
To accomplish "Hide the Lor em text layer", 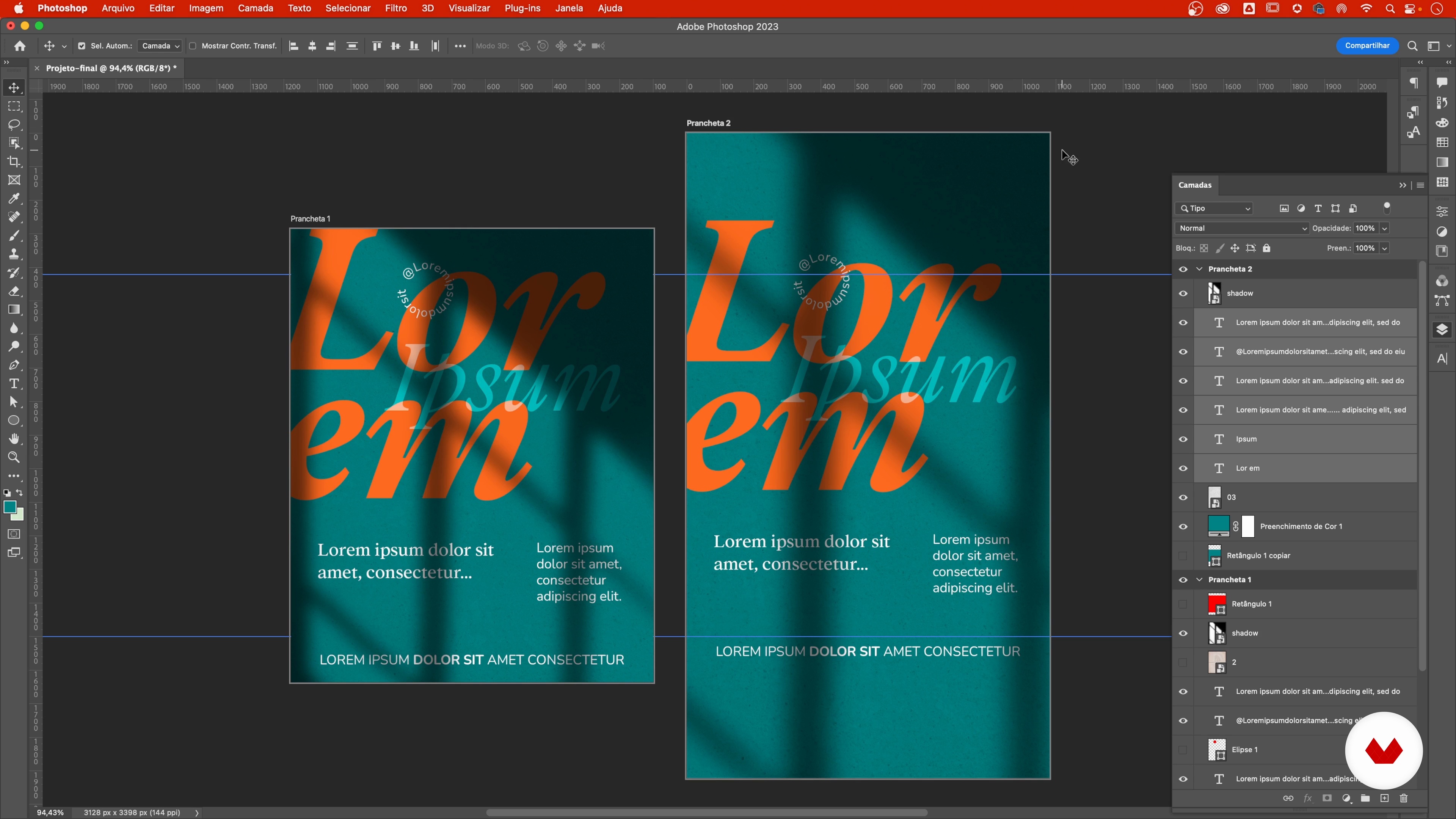I will (x=1183, y=469).
